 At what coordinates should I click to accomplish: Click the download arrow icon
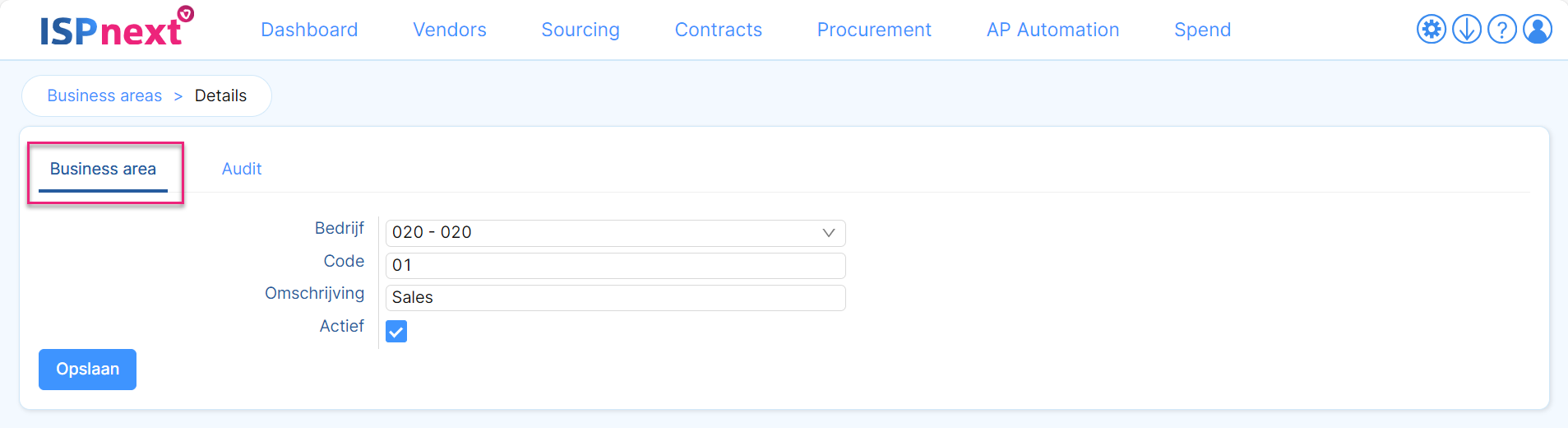[1467, 30]
